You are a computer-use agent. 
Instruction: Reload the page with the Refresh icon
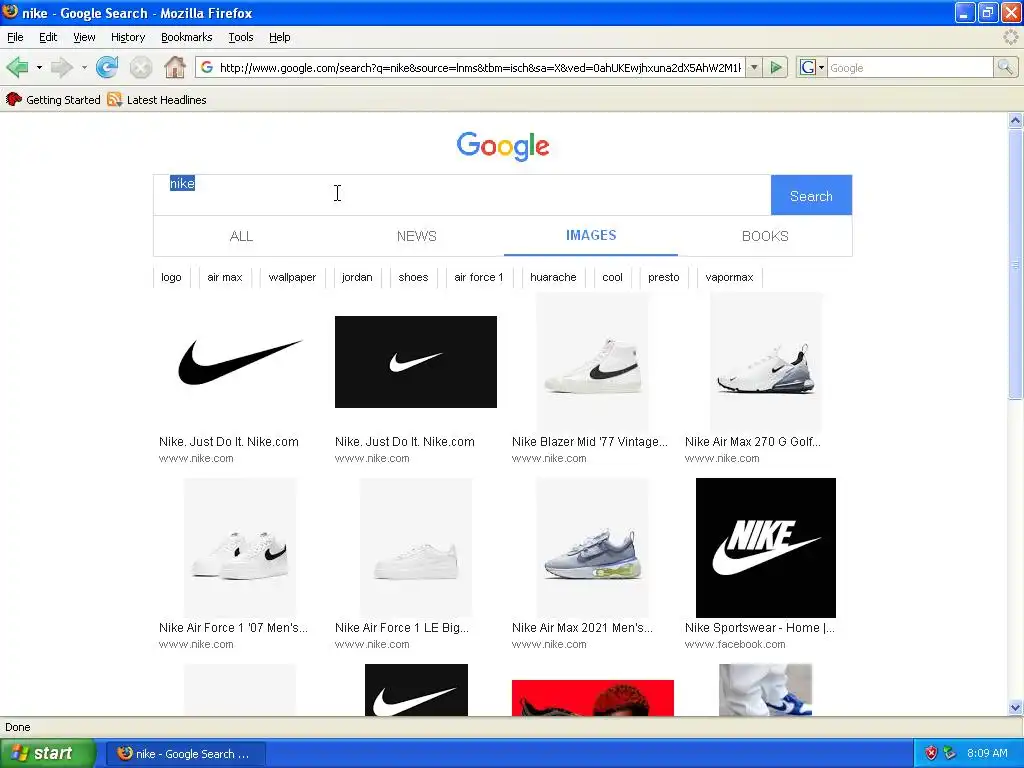tap(107, 67)
